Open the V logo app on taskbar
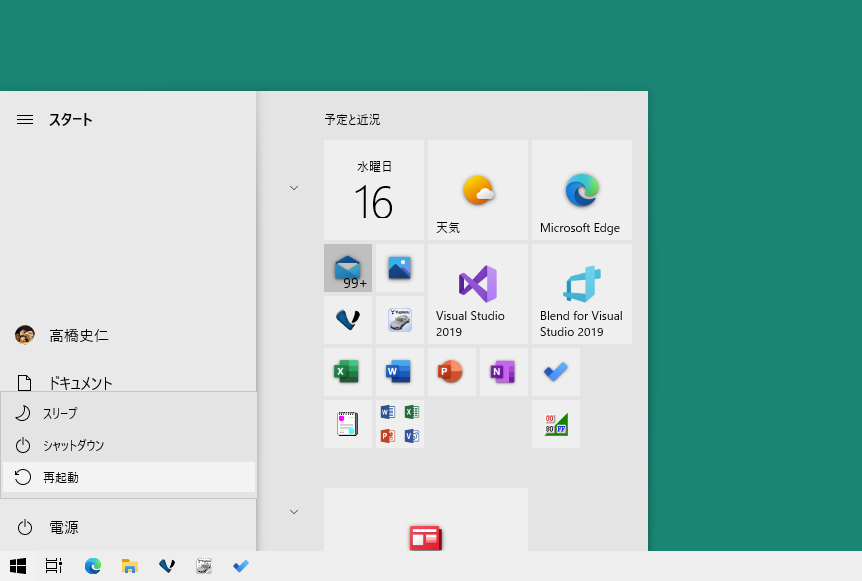 (x=167, y=566)
